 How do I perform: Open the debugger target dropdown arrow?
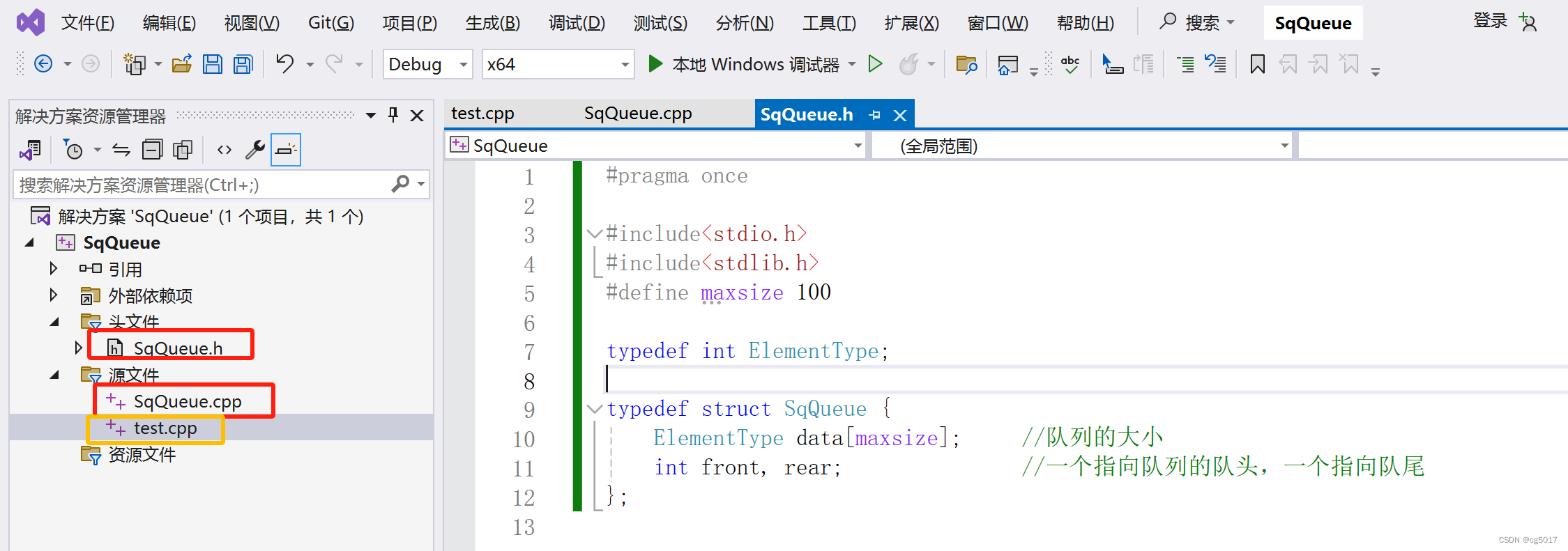[x=852, y=64]
